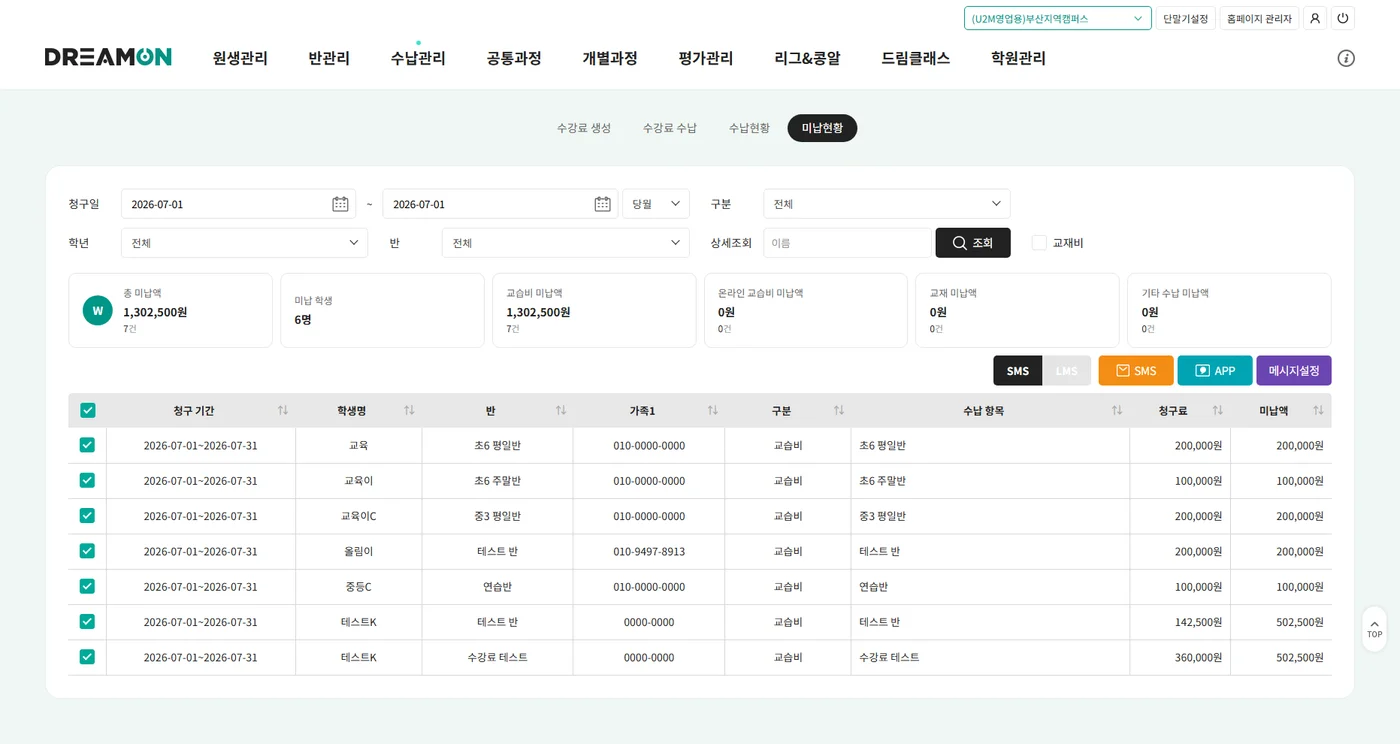Switch to the 수강료 수납 tab
This screenshot has height=744, width=1400.
(x=670, y=128)
